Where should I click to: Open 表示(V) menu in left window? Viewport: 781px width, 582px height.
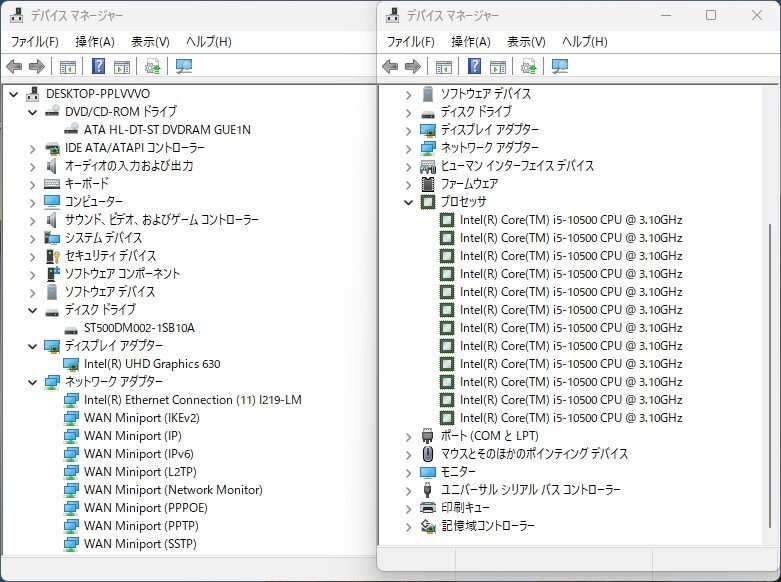(x=150, y=41)
